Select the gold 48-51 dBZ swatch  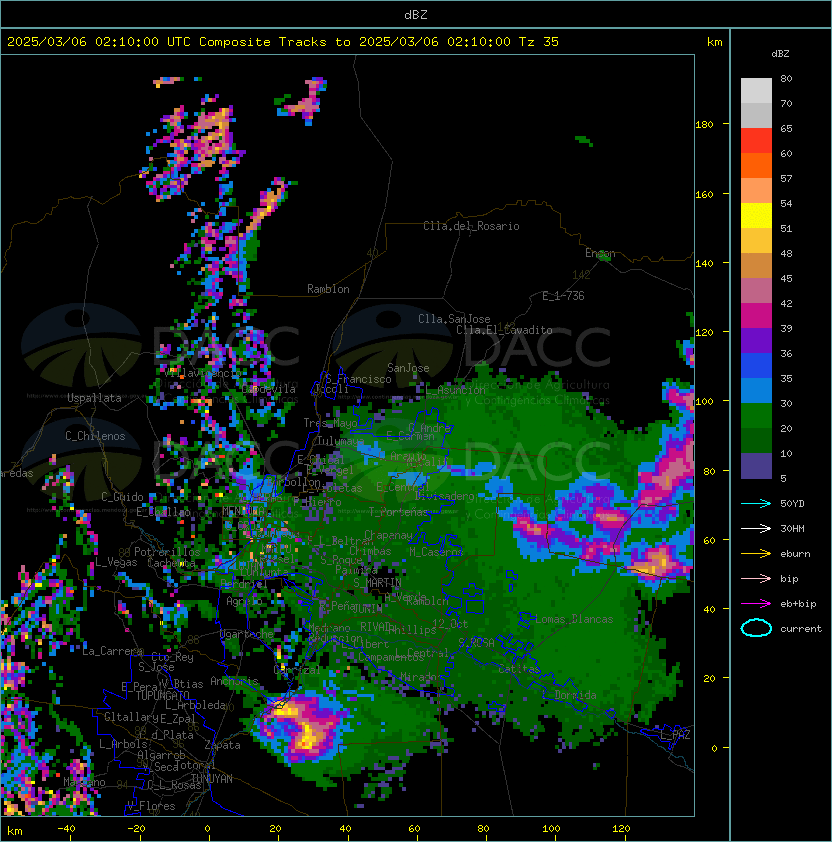pyautogui.click(x=756, y=241)
